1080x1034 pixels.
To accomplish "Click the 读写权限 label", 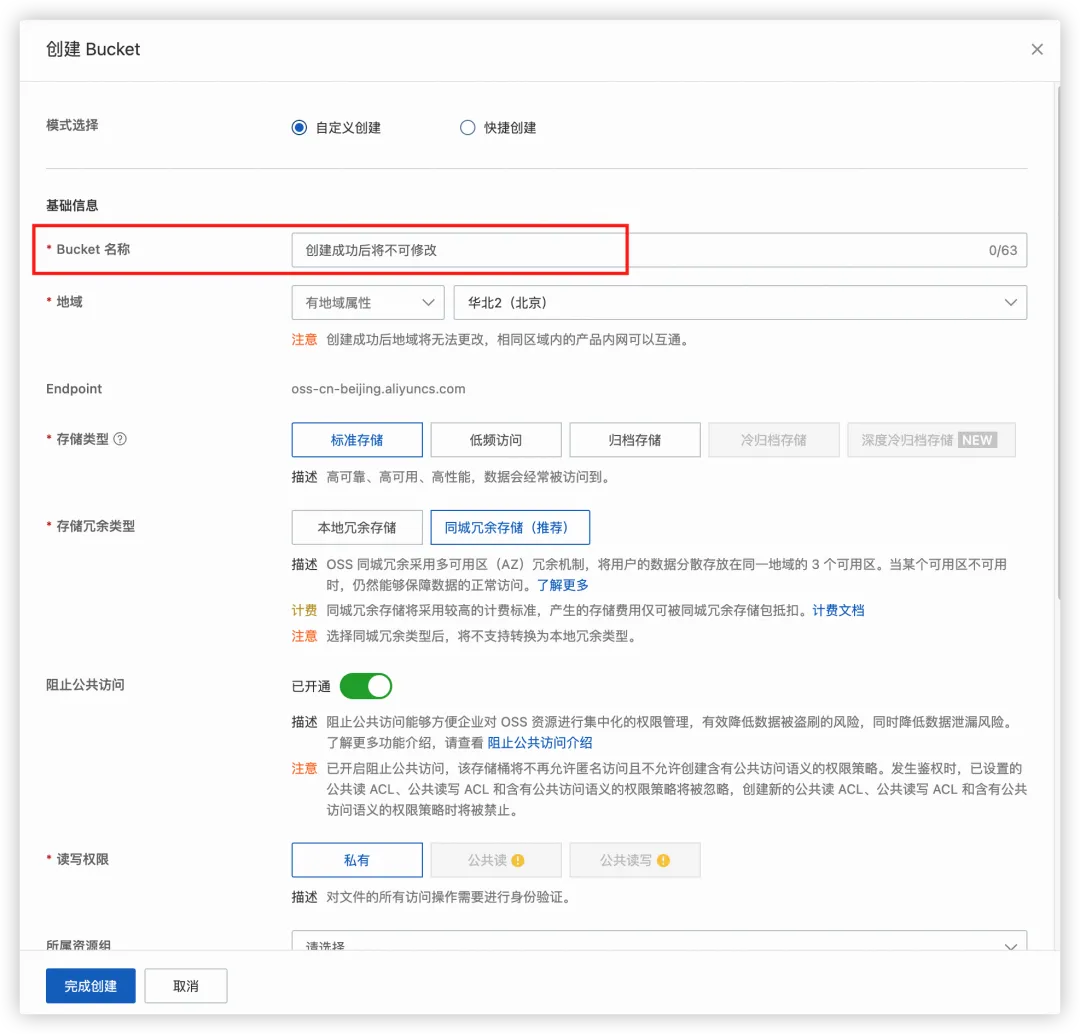I will [x=83, y=860].
